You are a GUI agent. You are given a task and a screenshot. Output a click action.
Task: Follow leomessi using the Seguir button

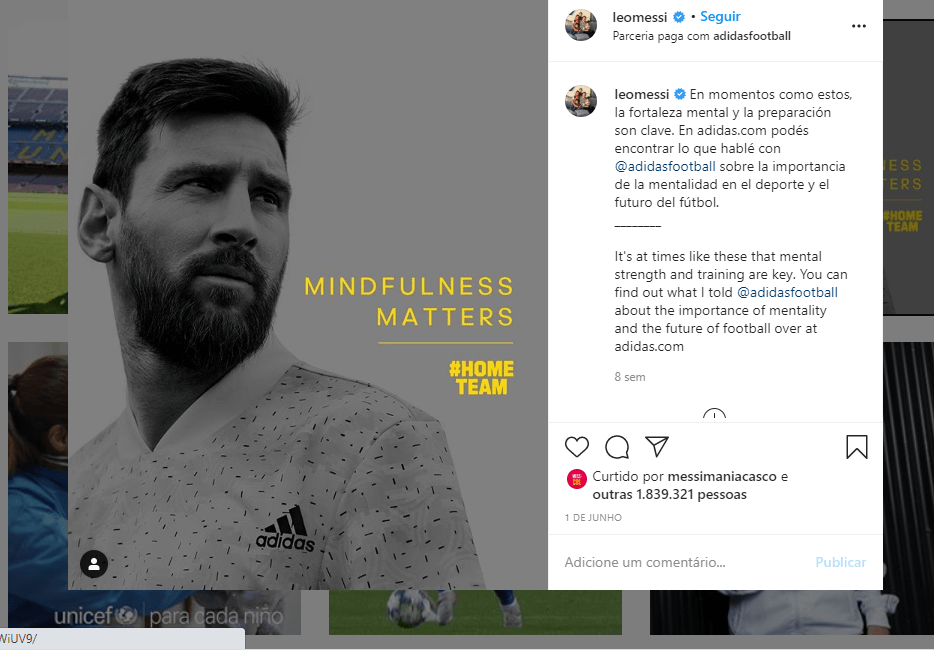pyautogui.click(x=720, y=17)
